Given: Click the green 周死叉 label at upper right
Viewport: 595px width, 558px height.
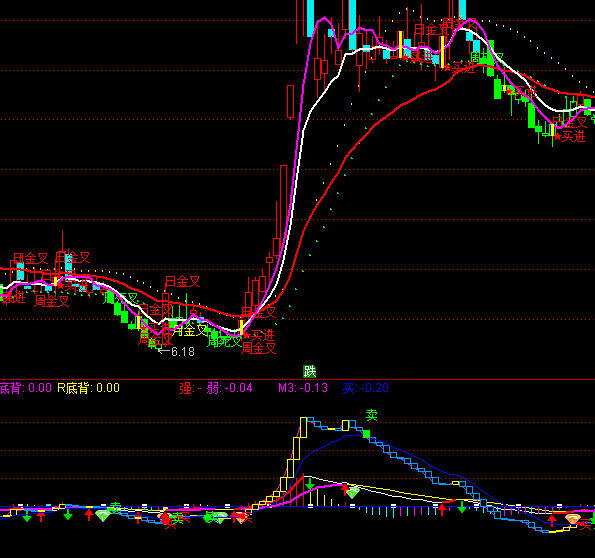Looking at the screenshot, I should click(487, 58).
